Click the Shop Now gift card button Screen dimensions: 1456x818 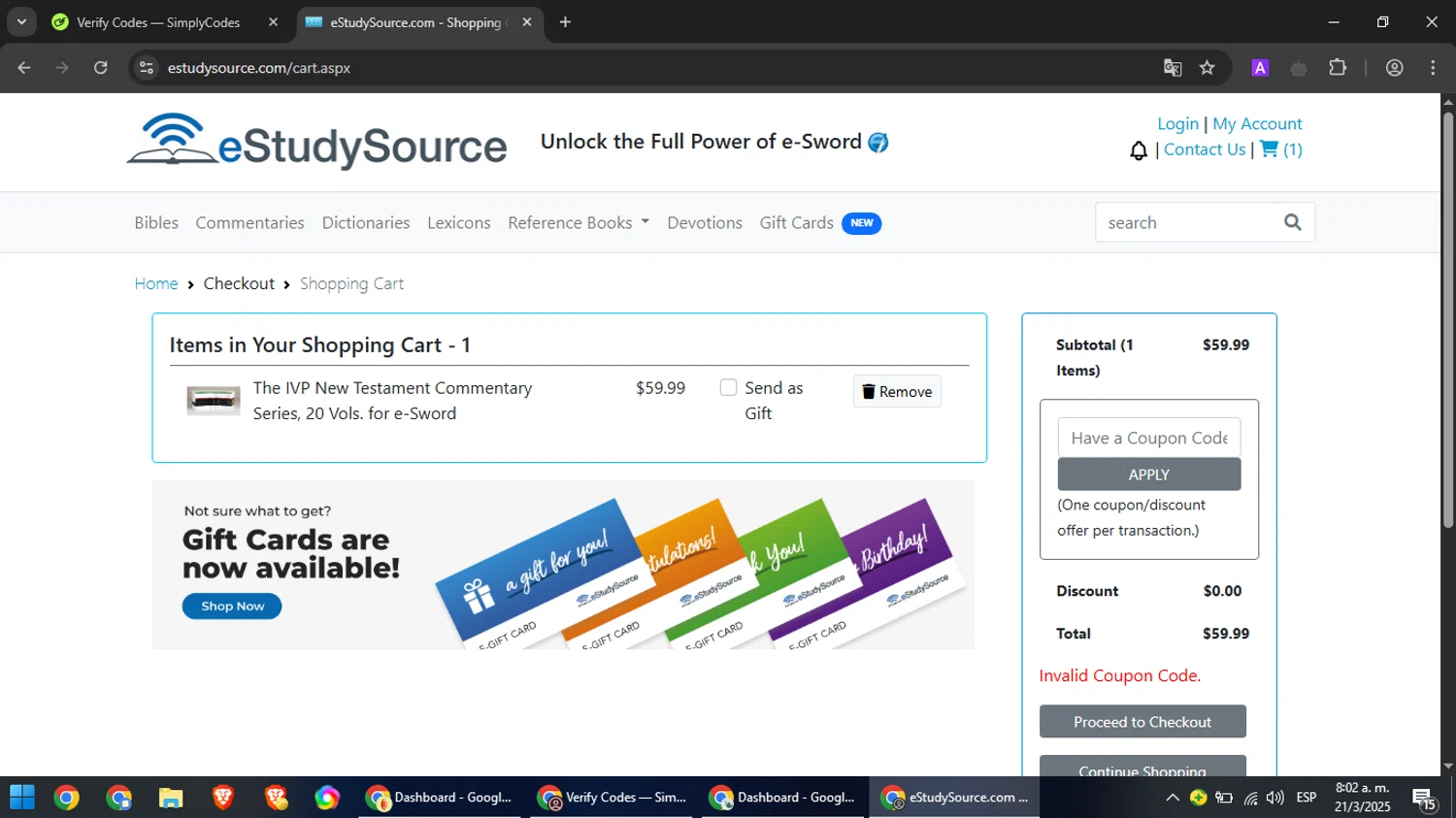pos(232,606)
